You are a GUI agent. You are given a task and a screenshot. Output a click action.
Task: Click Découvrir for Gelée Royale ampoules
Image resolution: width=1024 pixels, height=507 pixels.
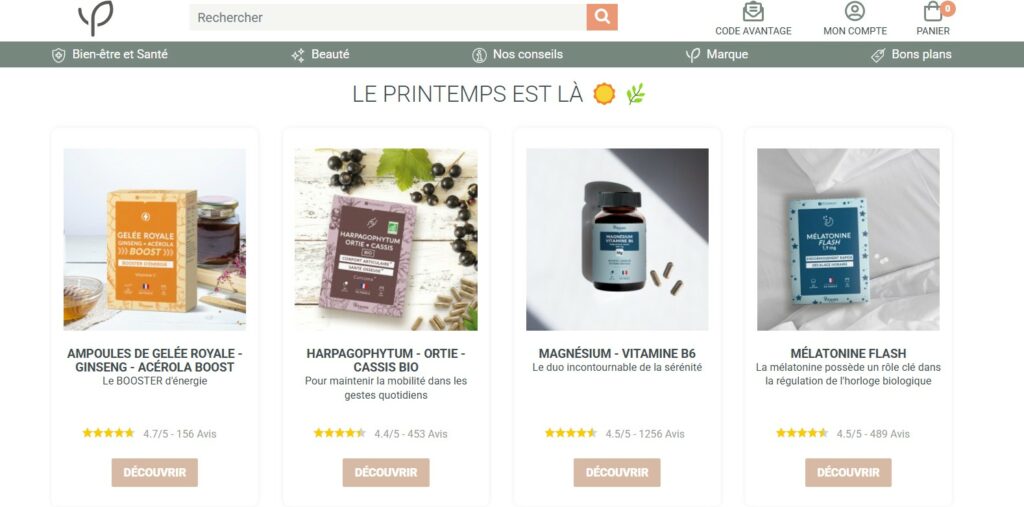pyautogui.click(x=155, y=472)
